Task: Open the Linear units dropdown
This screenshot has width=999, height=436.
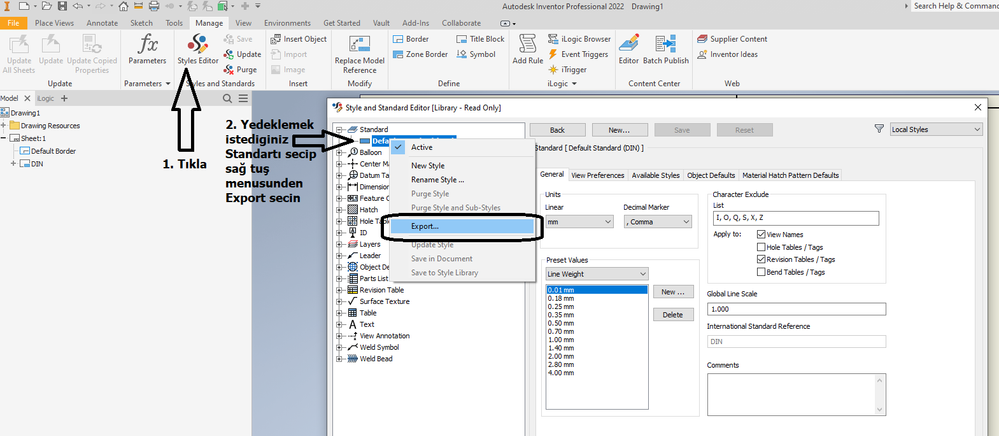Action: click(579, 222)
